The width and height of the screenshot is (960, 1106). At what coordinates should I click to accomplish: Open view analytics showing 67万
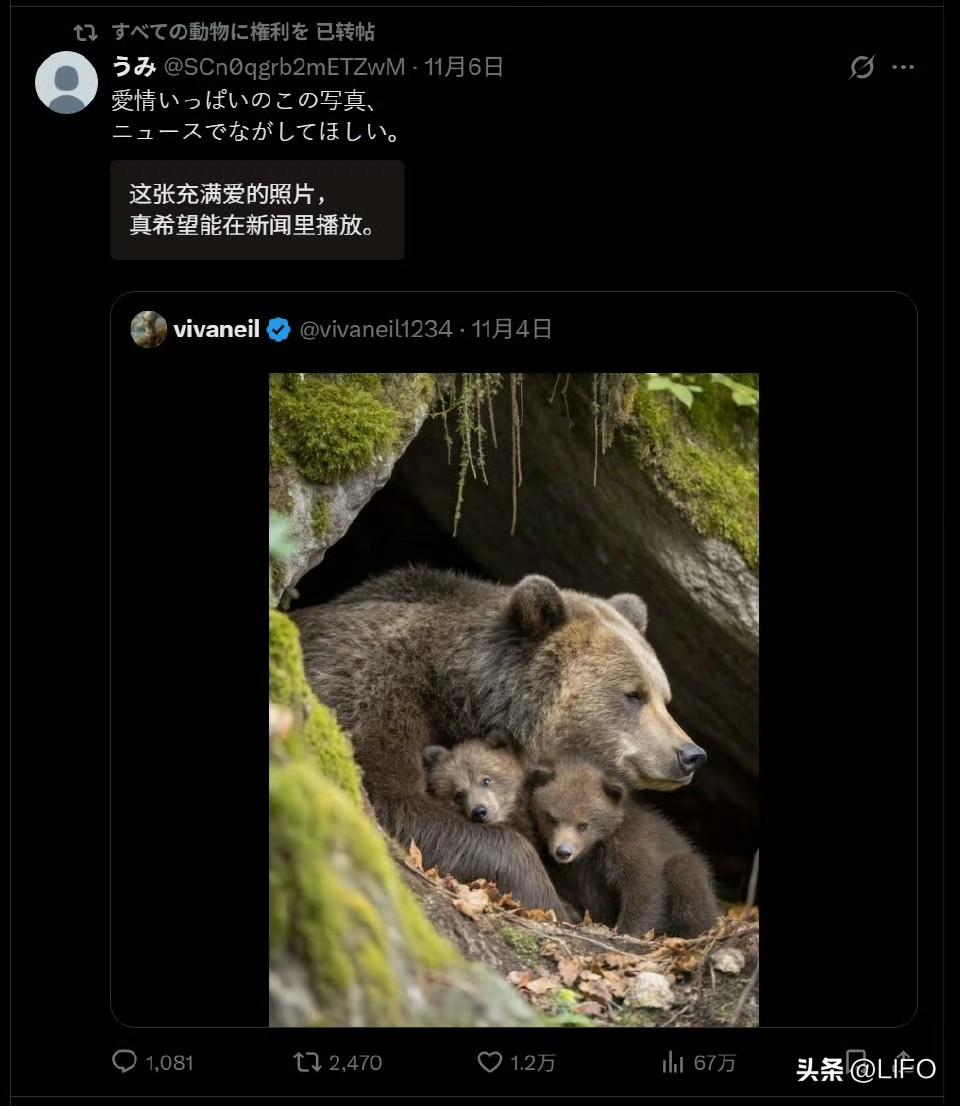(x=673, y=1062)
